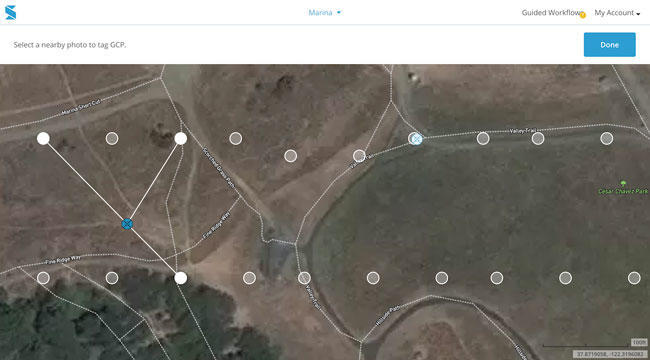Select the white photo point near Marina Short Cut

click(x=43, y=139)
